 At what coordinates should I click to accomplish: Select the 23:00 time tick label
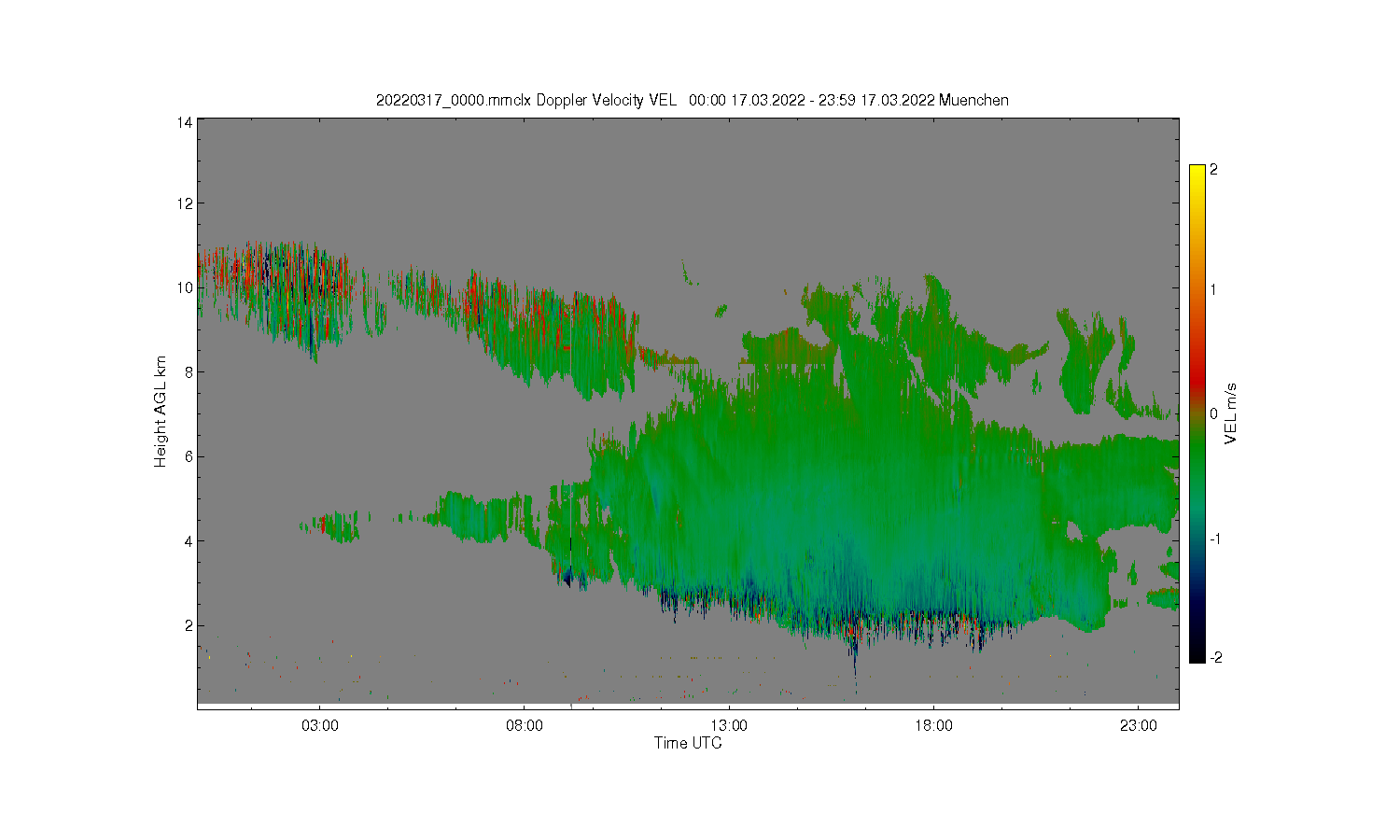pyautogui.click(x=1138, y=725)
